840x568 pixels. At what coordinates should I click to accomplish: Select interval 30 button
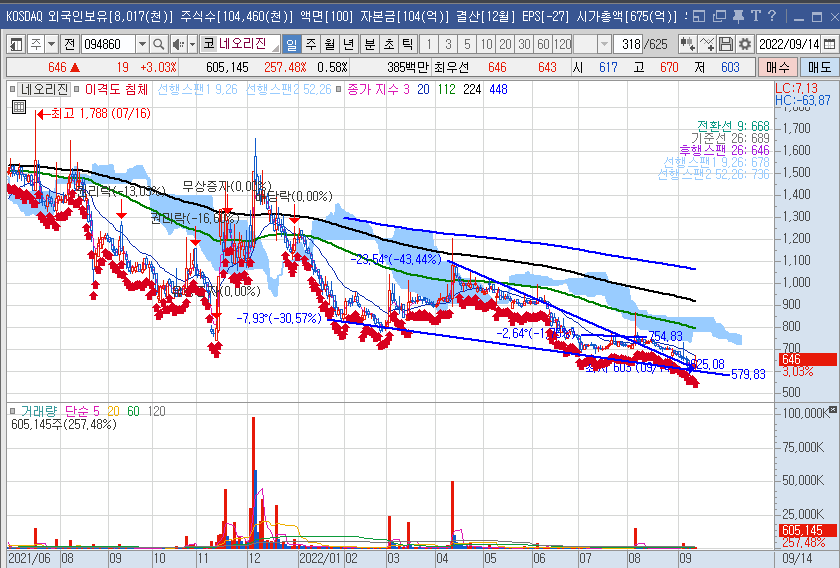(x=524, y=44)
